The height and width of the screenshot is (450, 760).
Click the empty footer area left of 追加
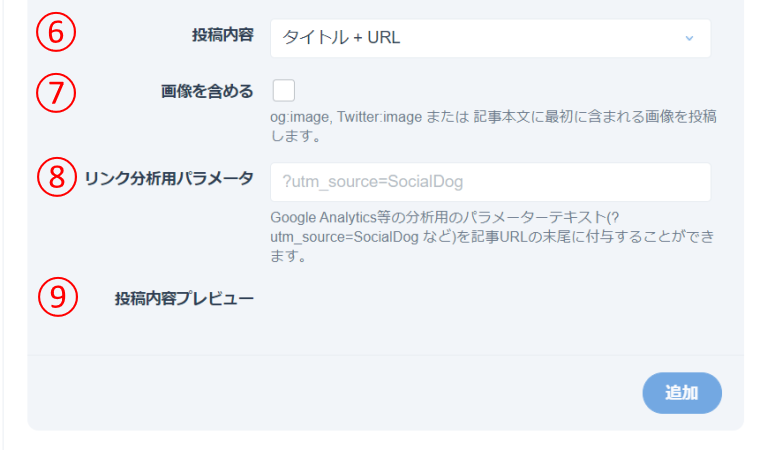tap(330, 392)
